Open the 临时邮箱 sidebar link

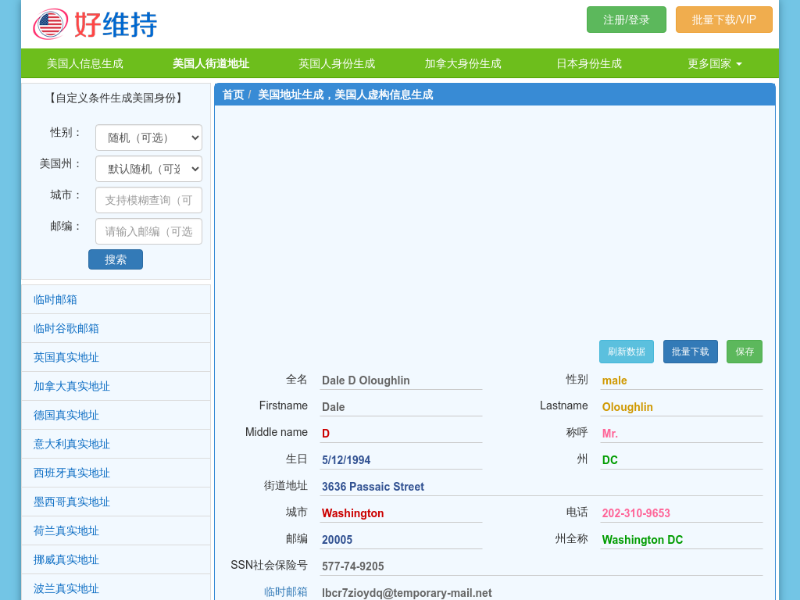(55, 299)
